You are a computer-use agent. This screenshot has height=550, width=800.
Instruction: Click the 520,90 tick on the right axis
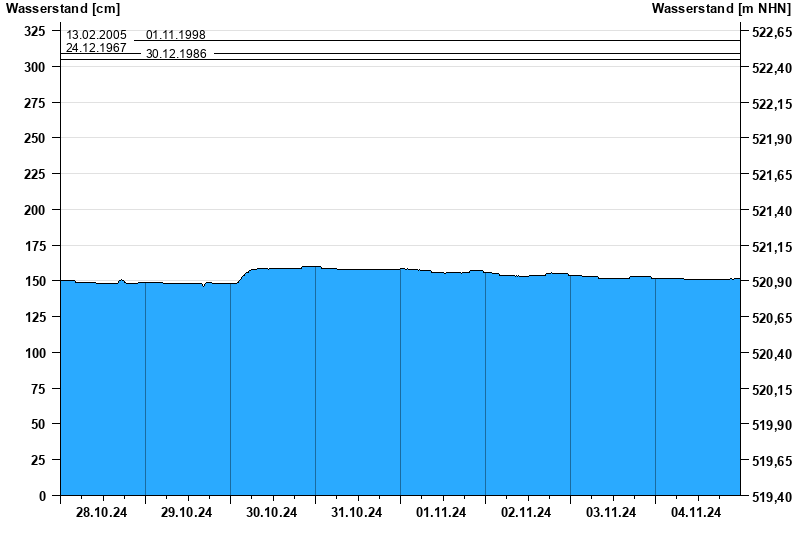[770, 282]
